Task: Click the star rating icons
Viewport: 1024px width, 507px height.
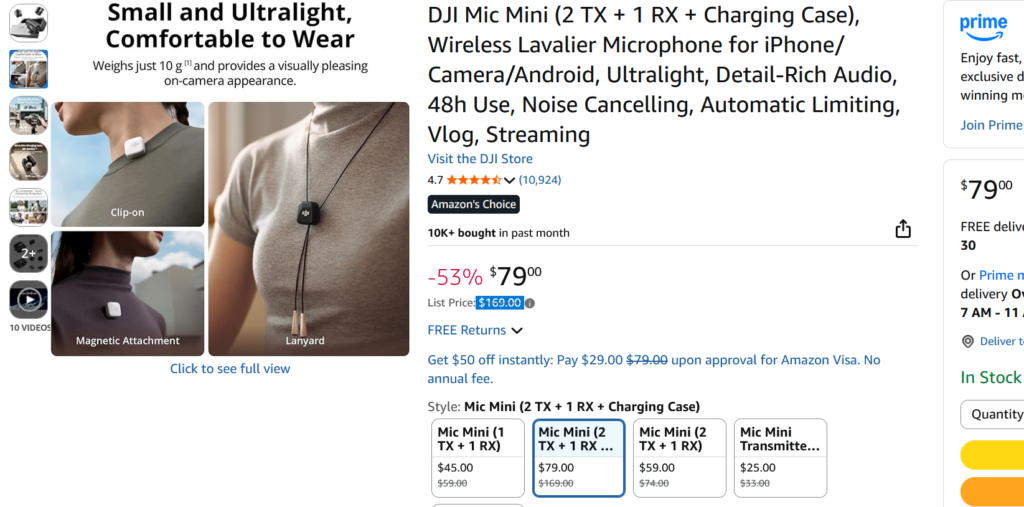Action: pyautogui.click(x=474, y=180)
